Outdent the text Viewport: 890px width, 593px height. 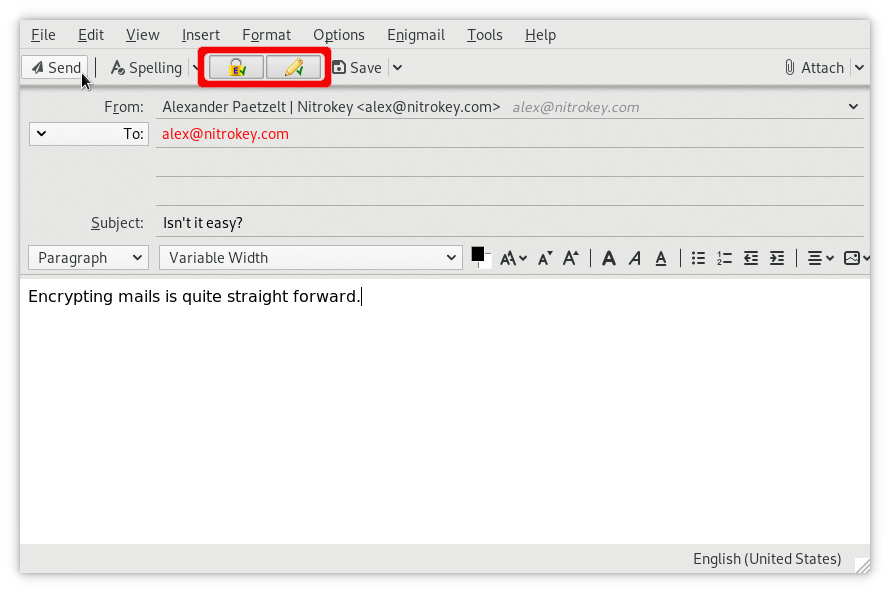tap(751, 258)
